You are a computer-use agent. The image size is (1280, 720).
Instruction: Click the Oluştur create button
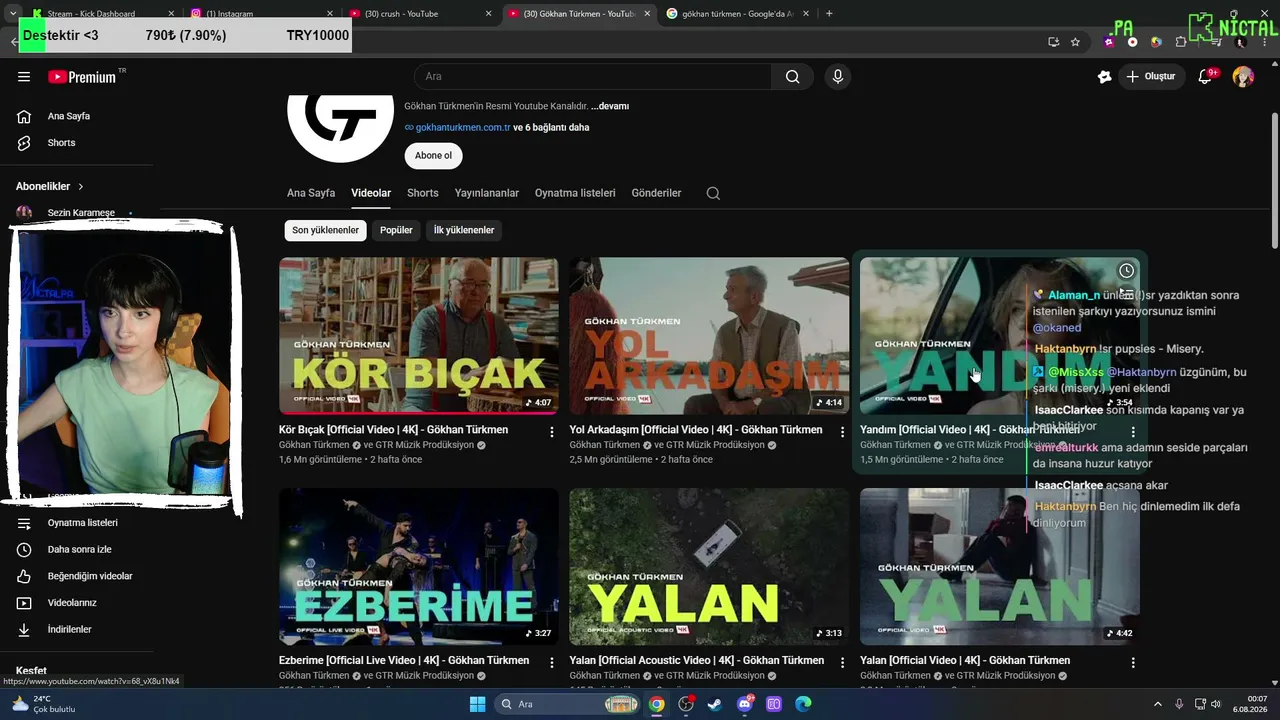click(x=1152, y=77)
